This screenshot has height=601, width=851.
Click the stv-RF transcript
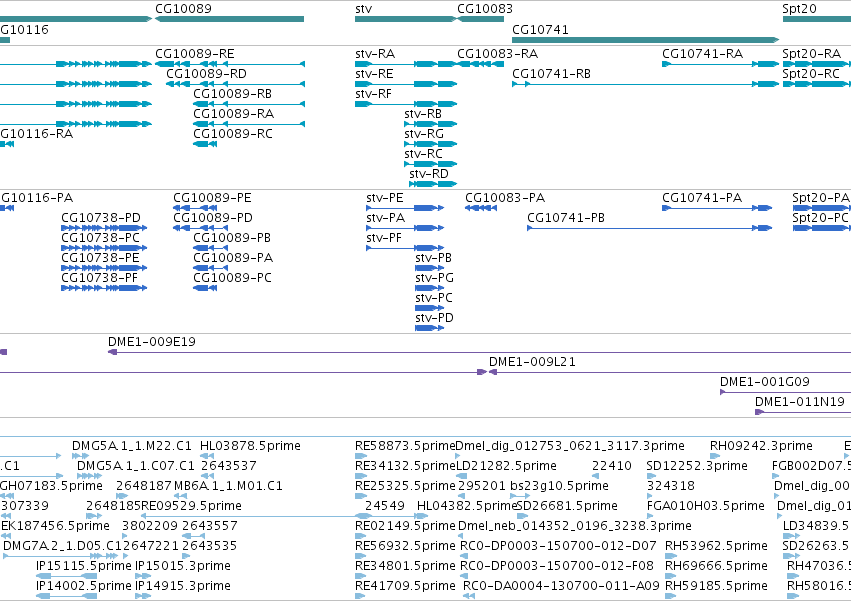(406, 104)
